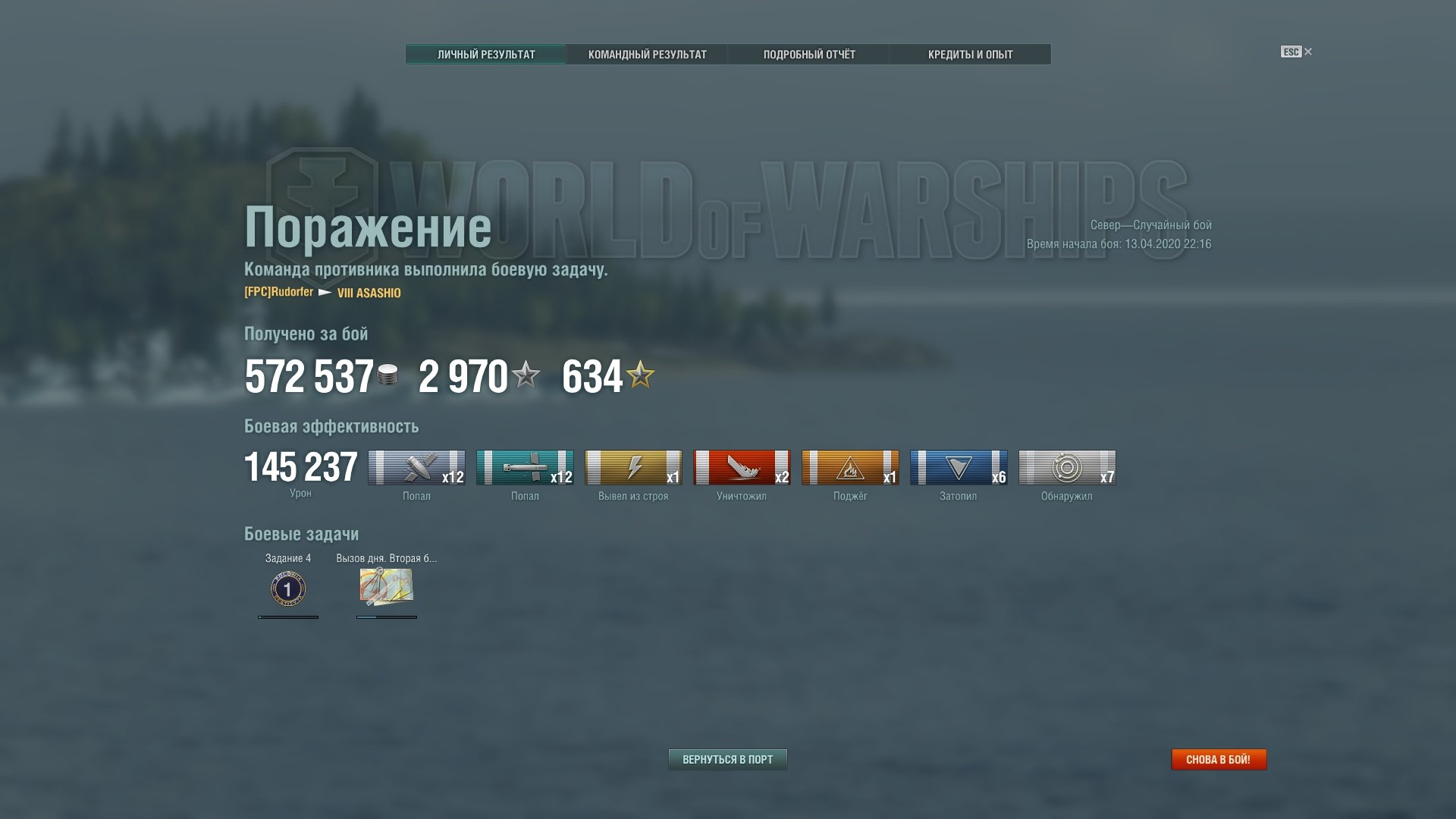The image size is (1456, 819).
Task: Select the Личный результат tab
Action: [486, 55]
